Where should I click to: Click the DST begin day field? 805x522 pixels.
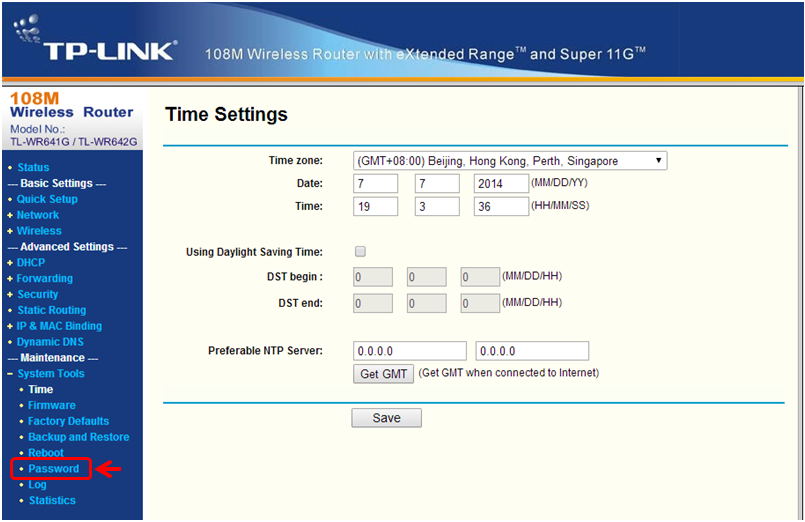click(427, 277)
